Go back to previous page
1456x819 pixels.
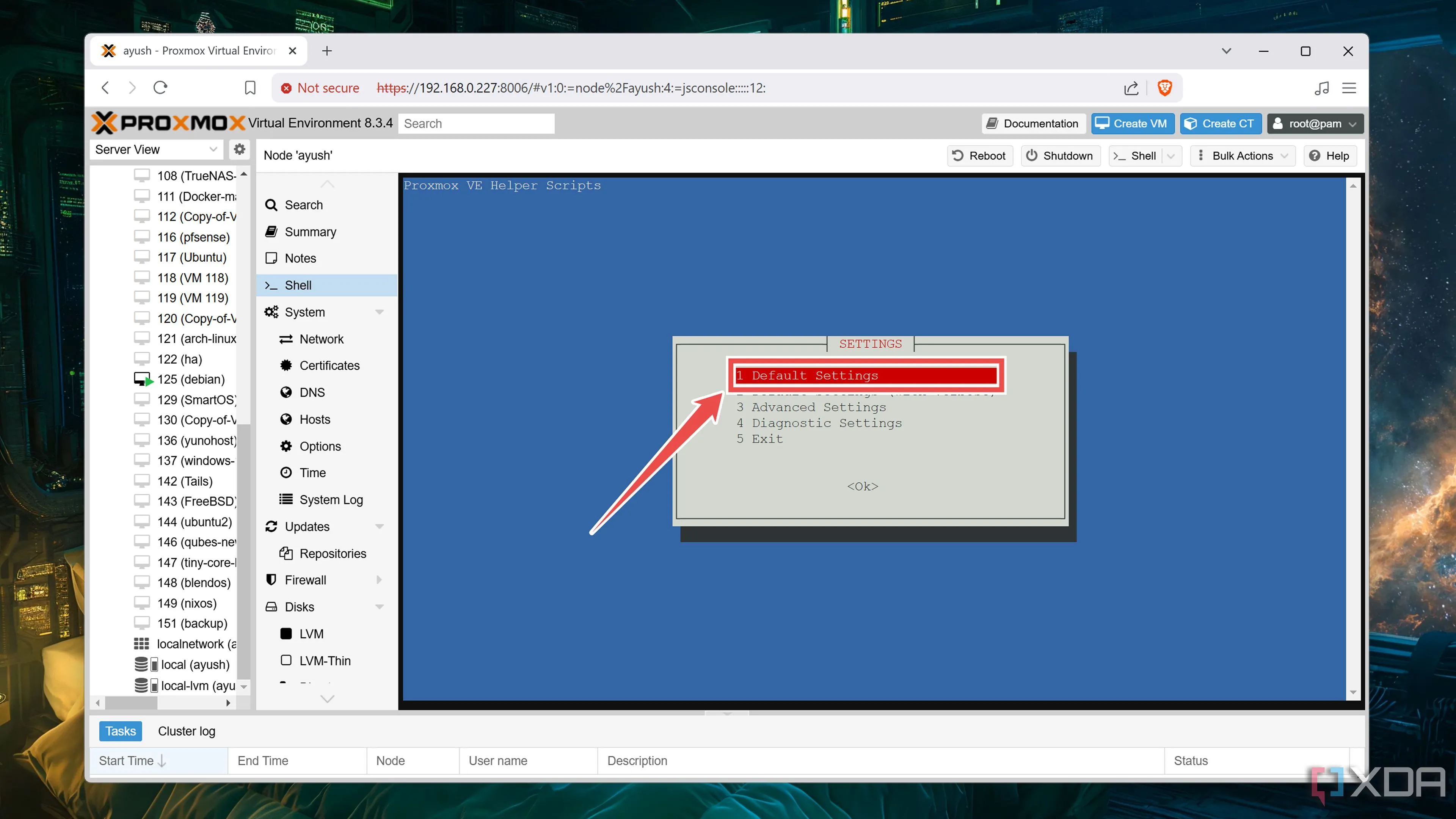[x=105, y=88]
